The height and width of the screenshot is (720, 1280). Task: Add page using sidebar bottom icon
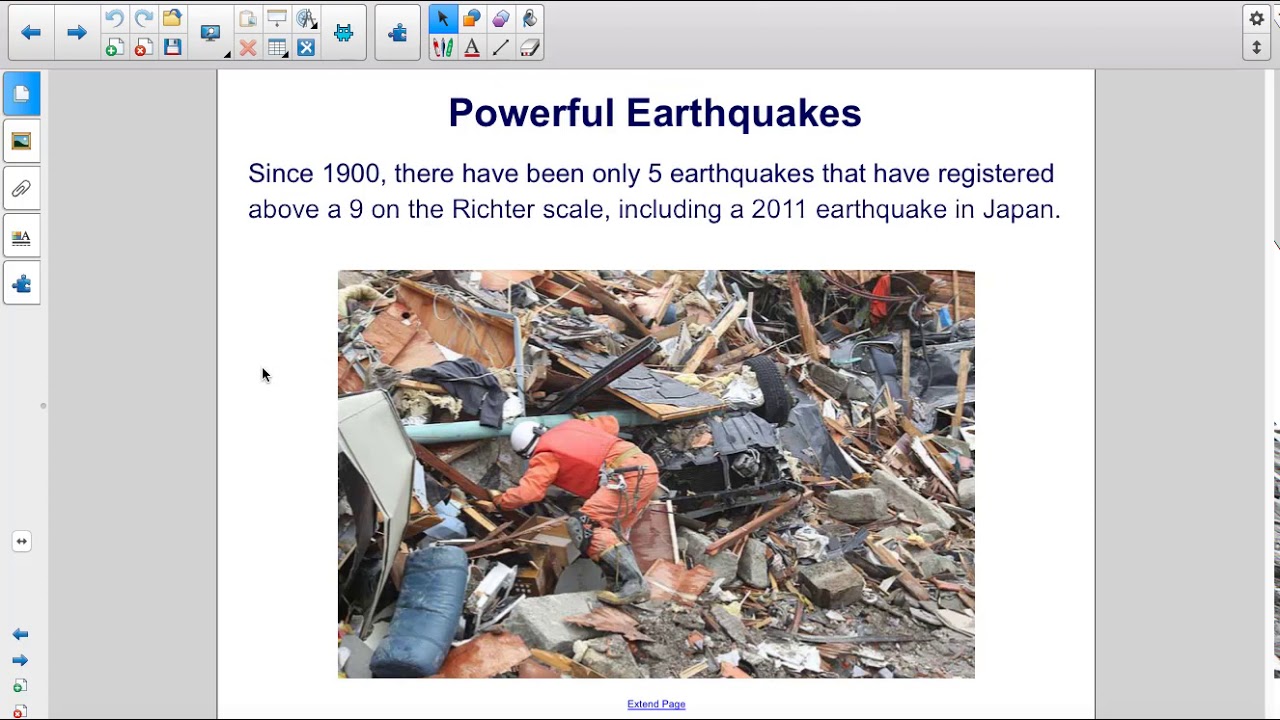pos(20,686)
